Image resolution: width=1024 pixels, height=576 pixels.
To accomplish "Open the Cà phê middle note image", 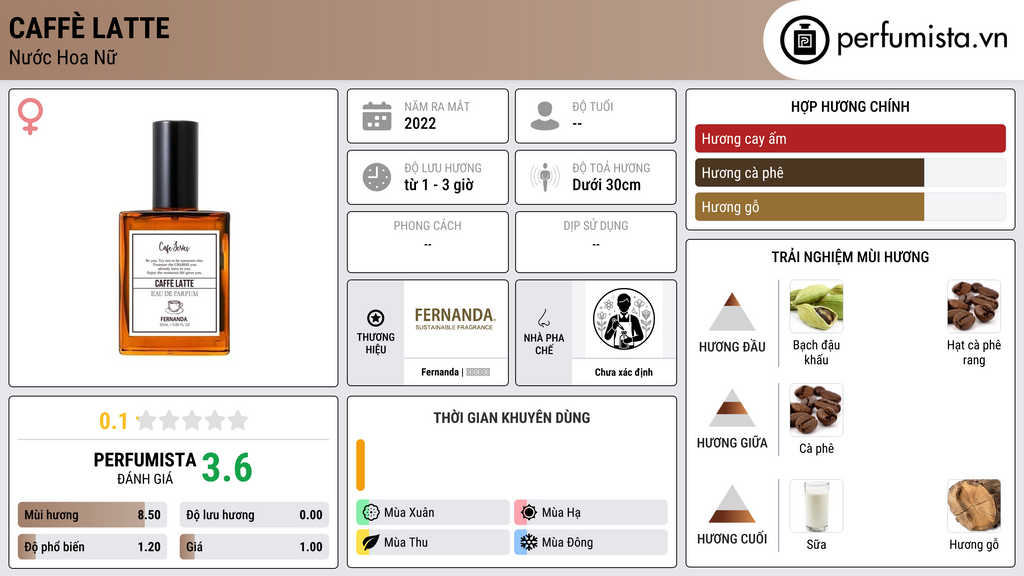I will [816, 410].
